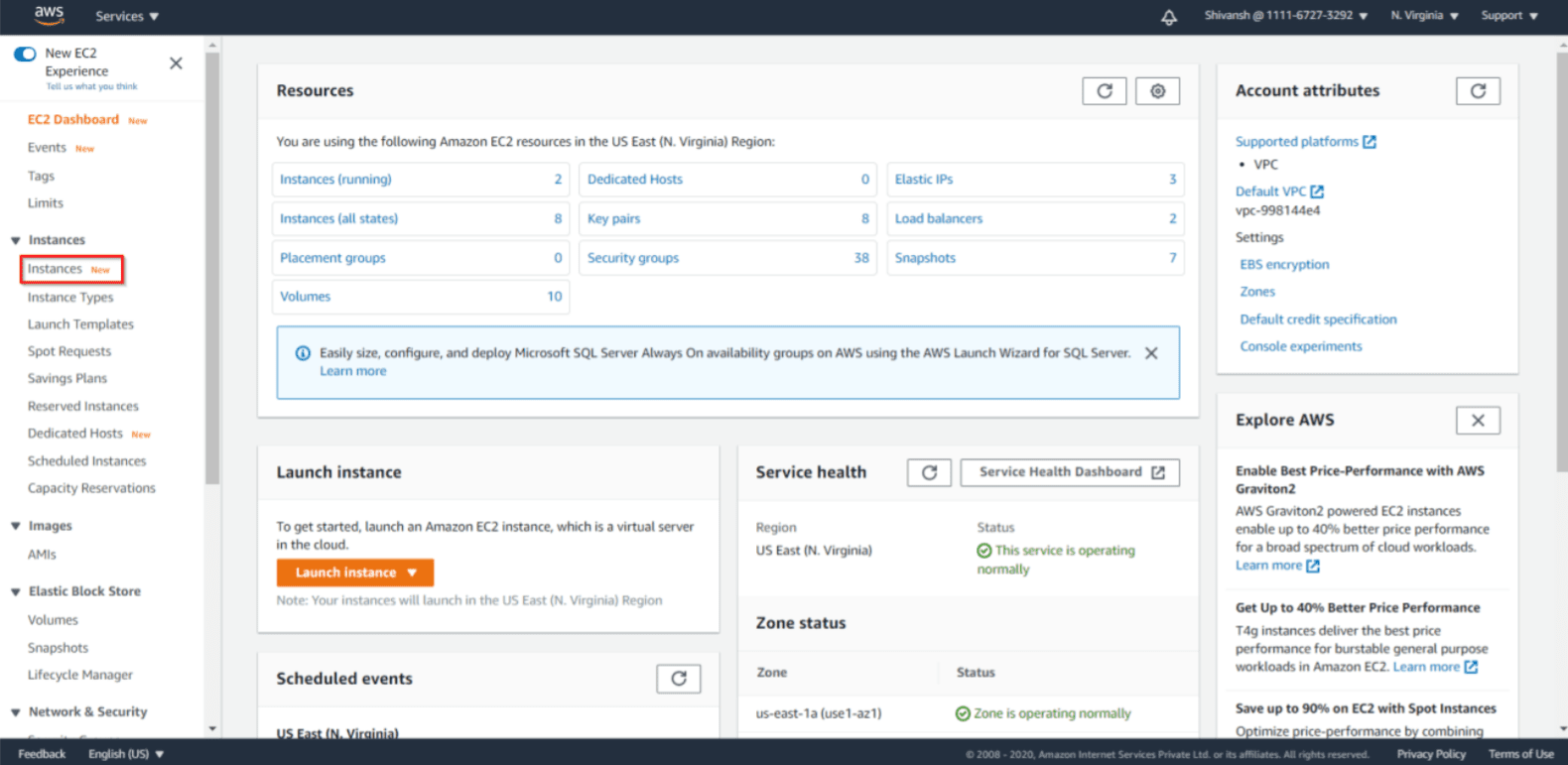Viewport: 1568px width, 765px height.
Task: Open the Security groups resource link
Action: point(633,258)
